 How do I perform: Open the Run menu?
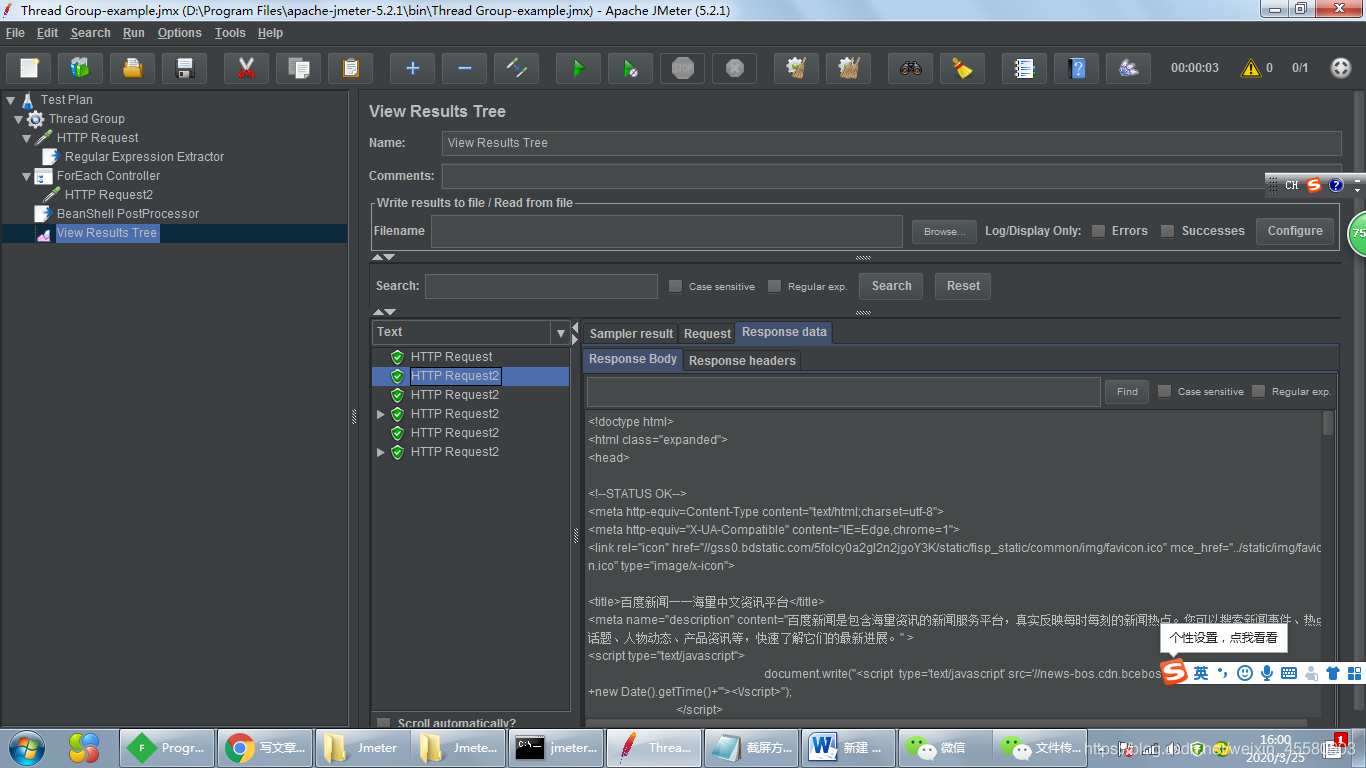(134, 33)
